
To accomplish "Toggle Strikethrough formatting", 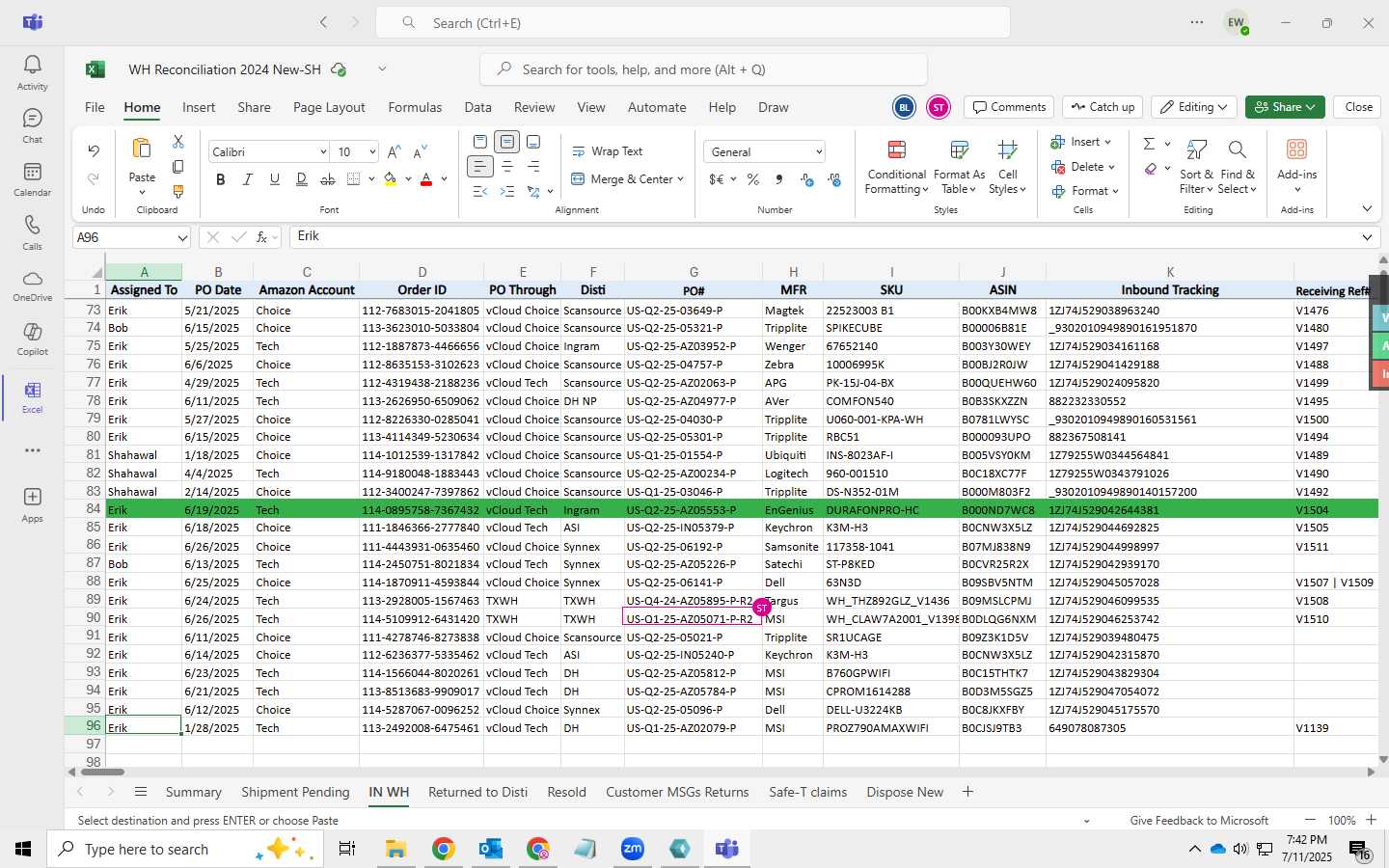I will tap(328, 179).
